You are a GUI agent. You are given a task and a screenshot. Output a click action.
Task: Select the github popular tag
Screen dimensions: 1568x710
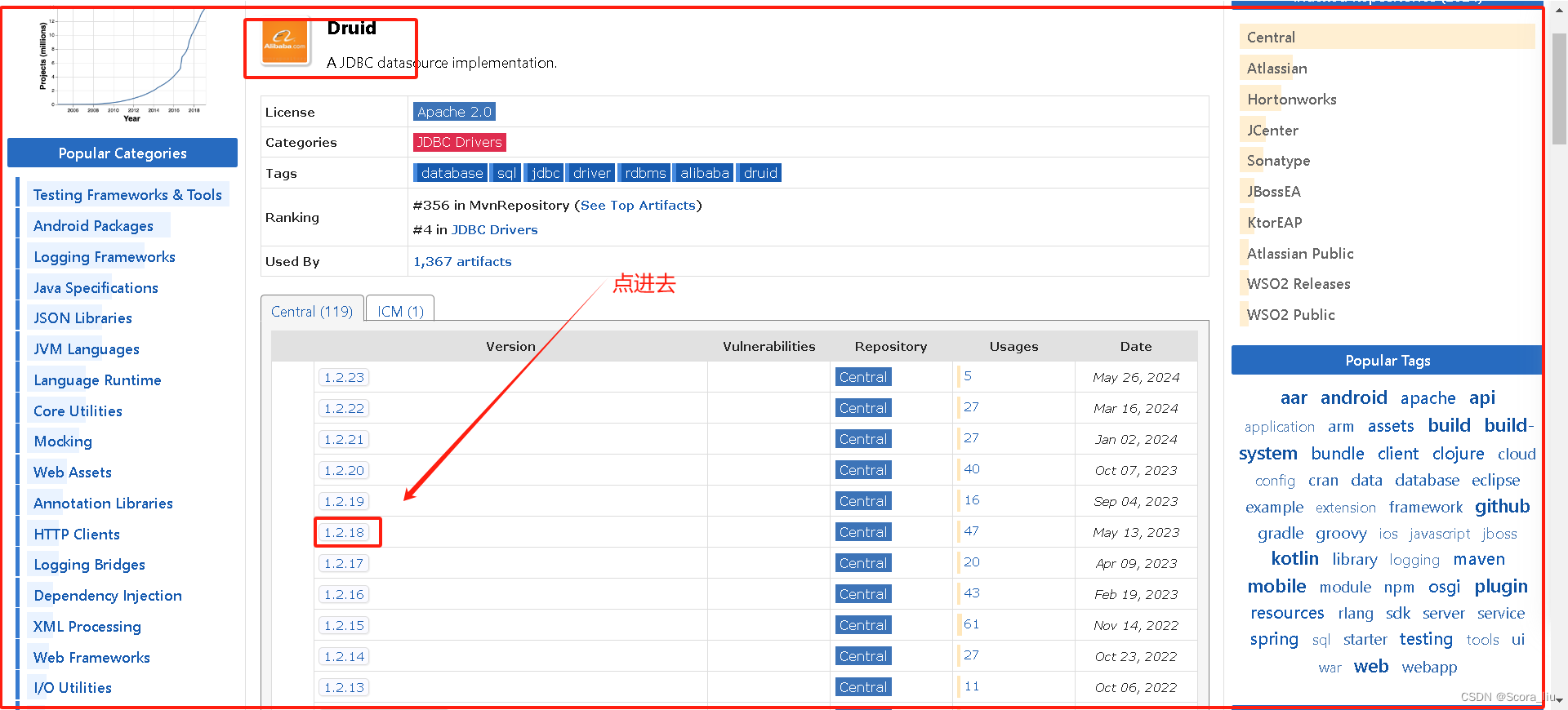click(1502, 507)
